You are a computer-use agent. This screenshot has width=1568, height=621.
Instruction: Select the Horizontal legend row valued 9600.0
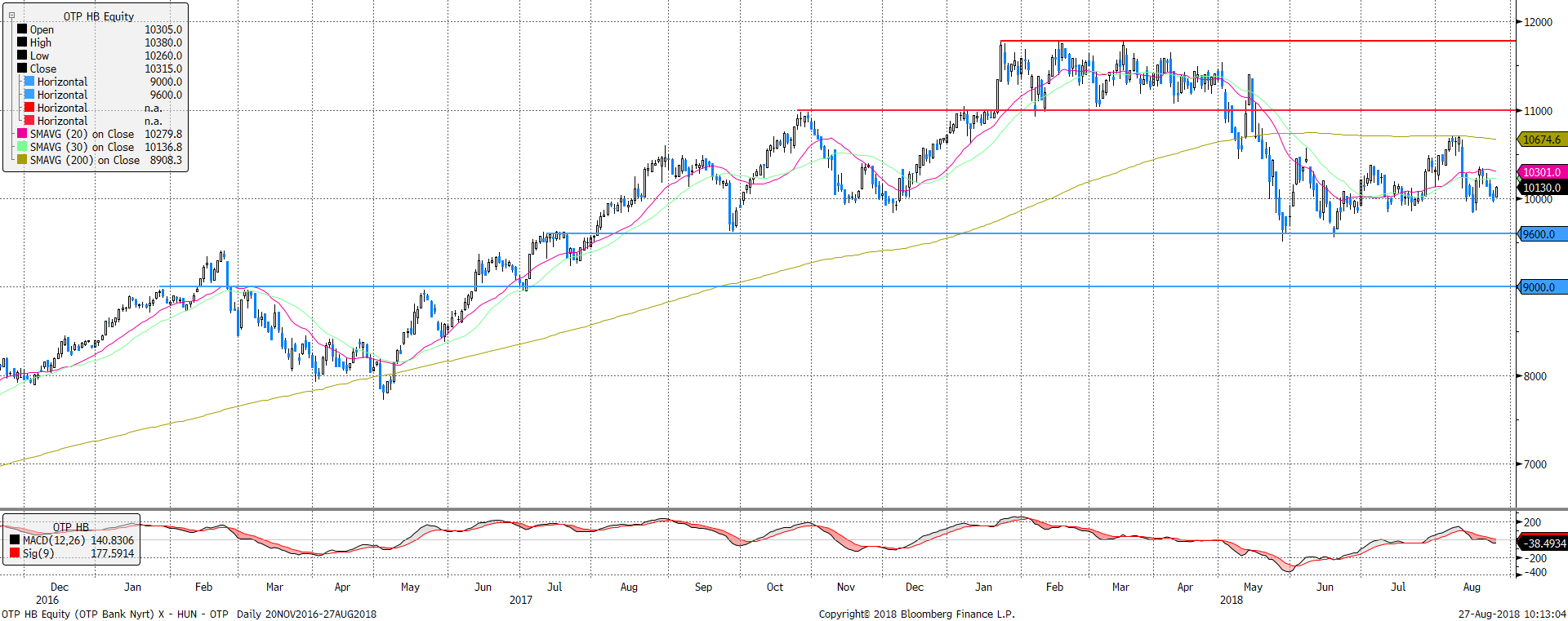click(103, 95)
